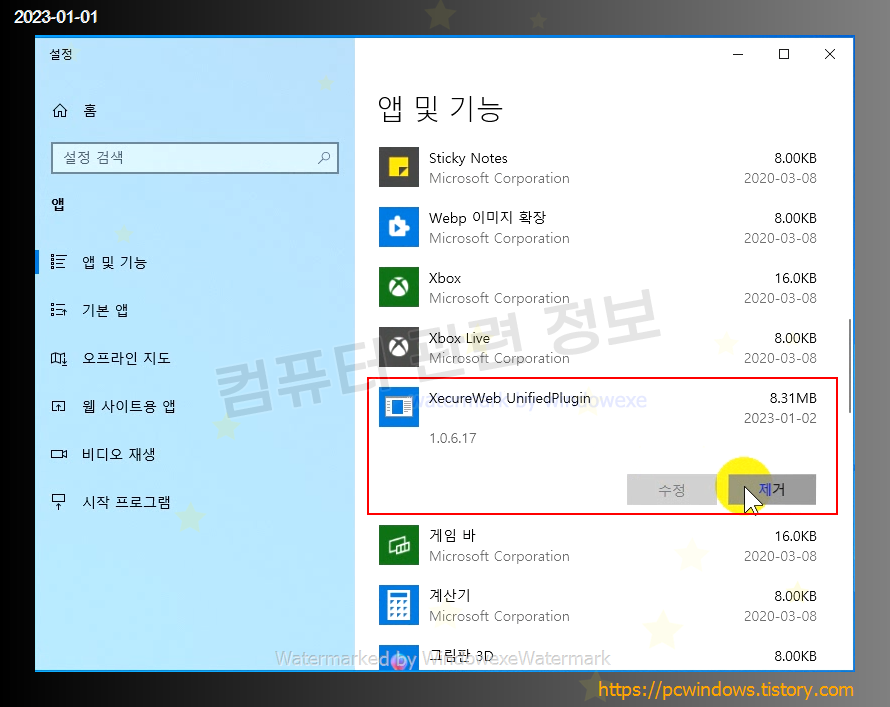Click the Webp 이미지 확장 app icon
The height and width of the screenshot is (707, 890).
point(399,227)
